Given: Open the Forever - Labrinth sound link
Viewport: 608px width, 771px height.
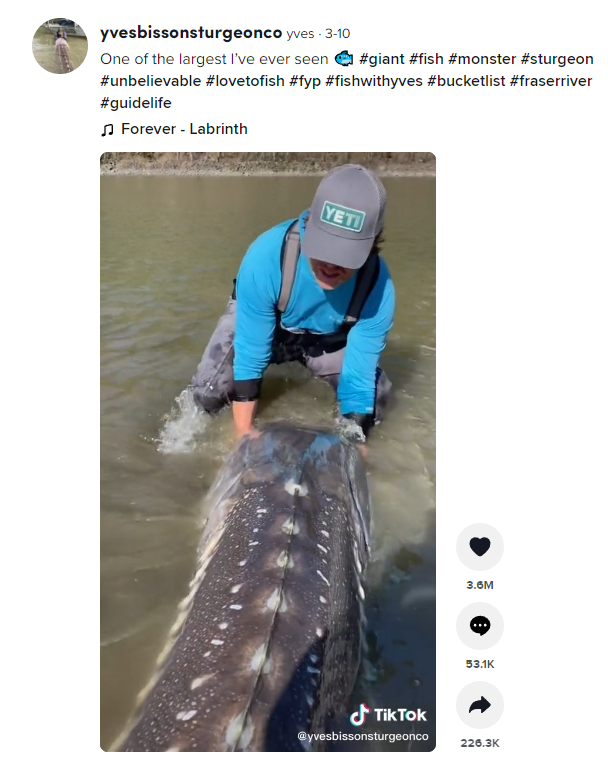Looking at the screenshot, I should pyautogui.click(x=184, y=129).
